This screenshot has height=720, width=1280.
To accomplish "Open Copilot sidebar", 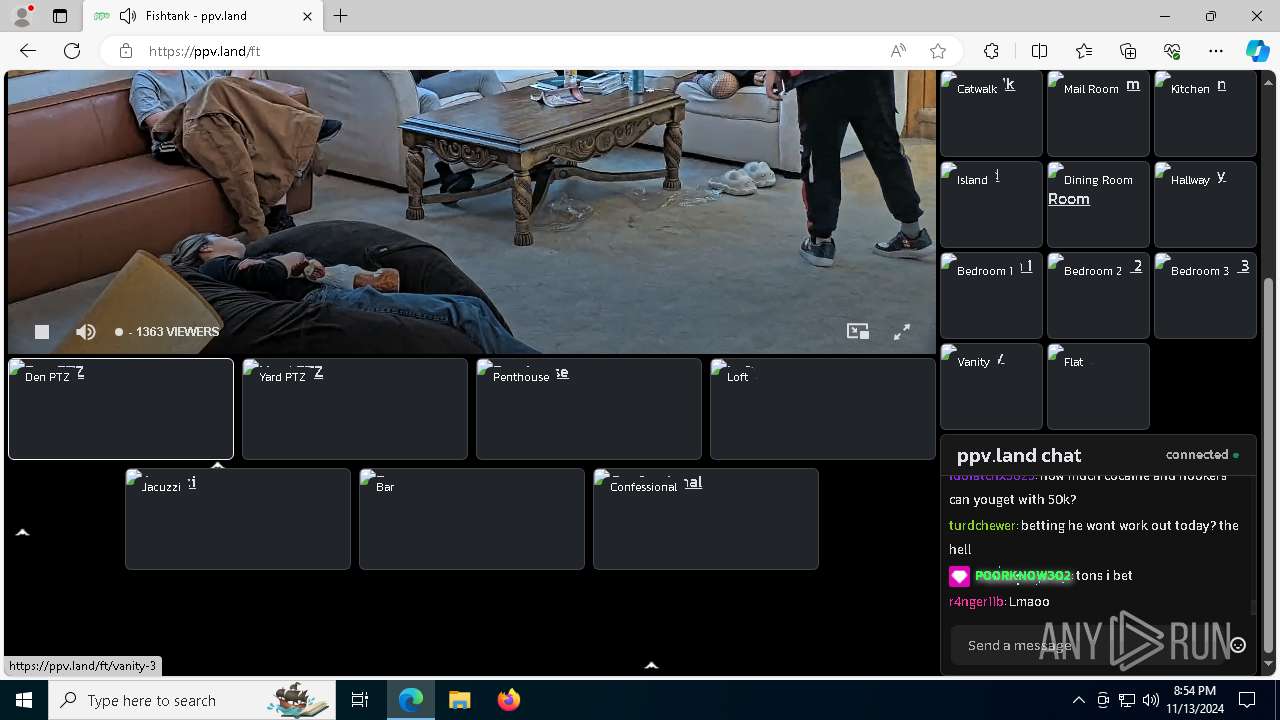I will coord(1257,51).
